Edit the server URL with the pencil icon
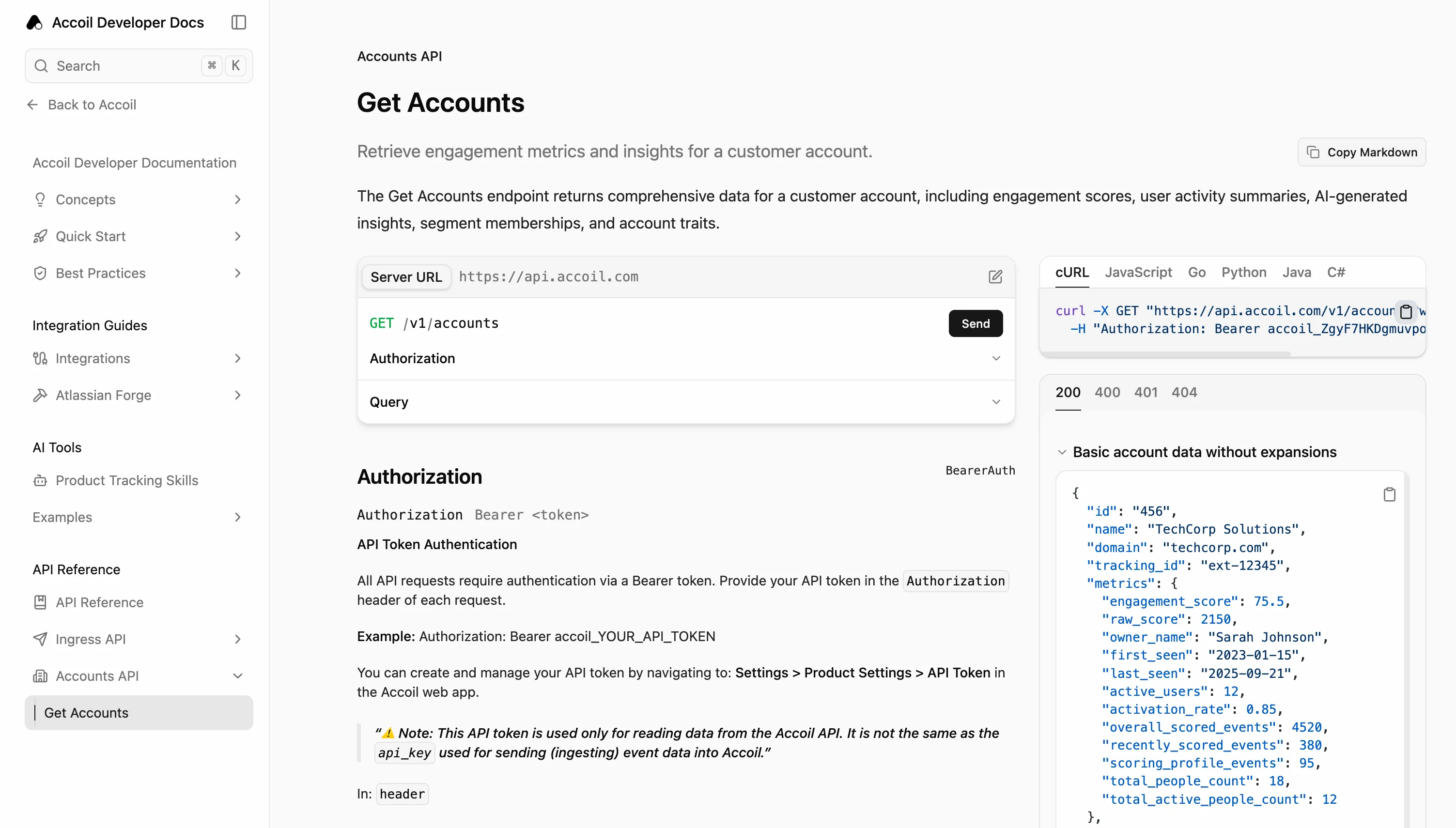Viewport: 1456px width, 828px height. [x=995, y=277]
